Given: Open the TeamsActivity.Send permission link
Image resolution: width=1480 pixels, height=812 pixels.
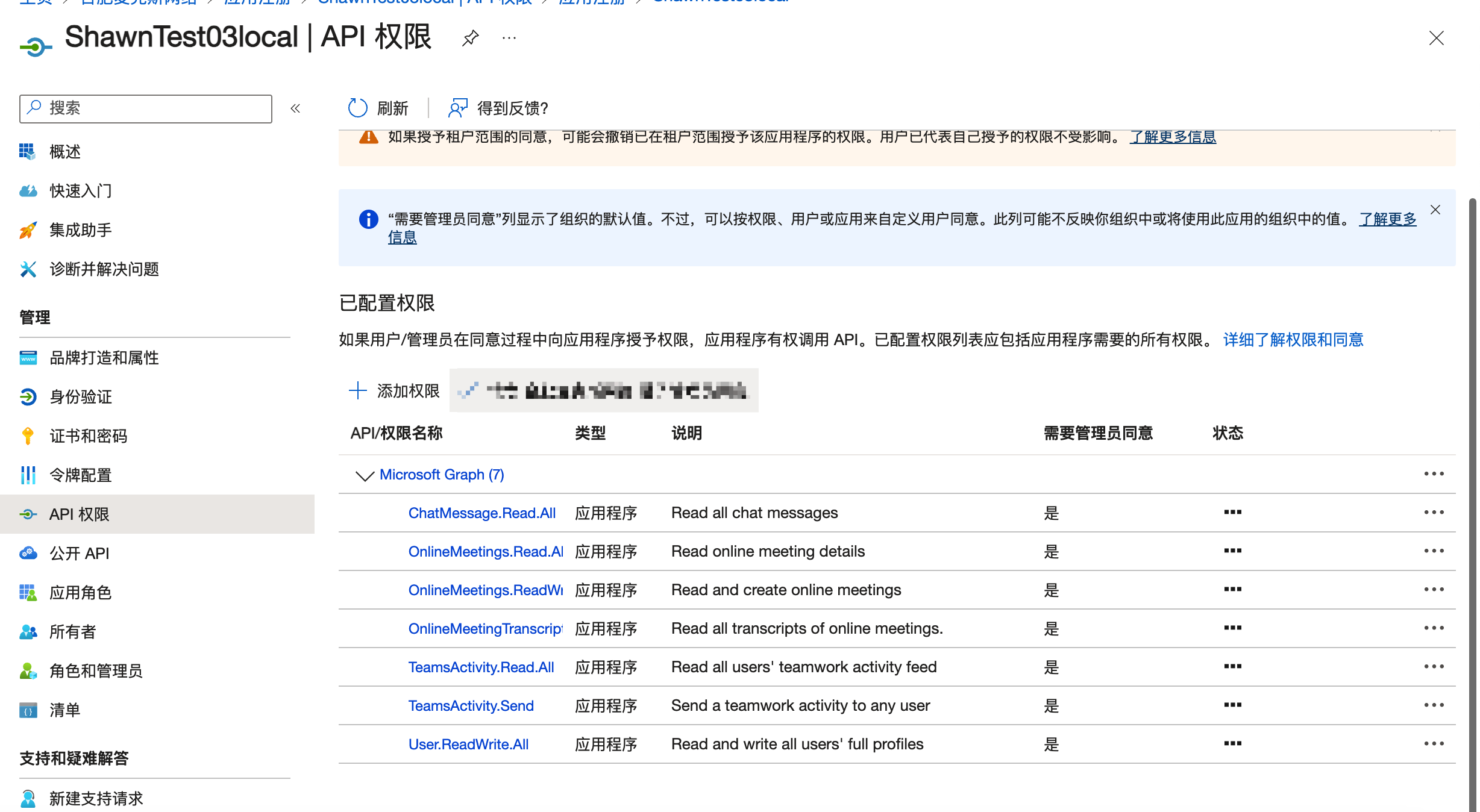Looking at the screenshot, I should 471,706.
